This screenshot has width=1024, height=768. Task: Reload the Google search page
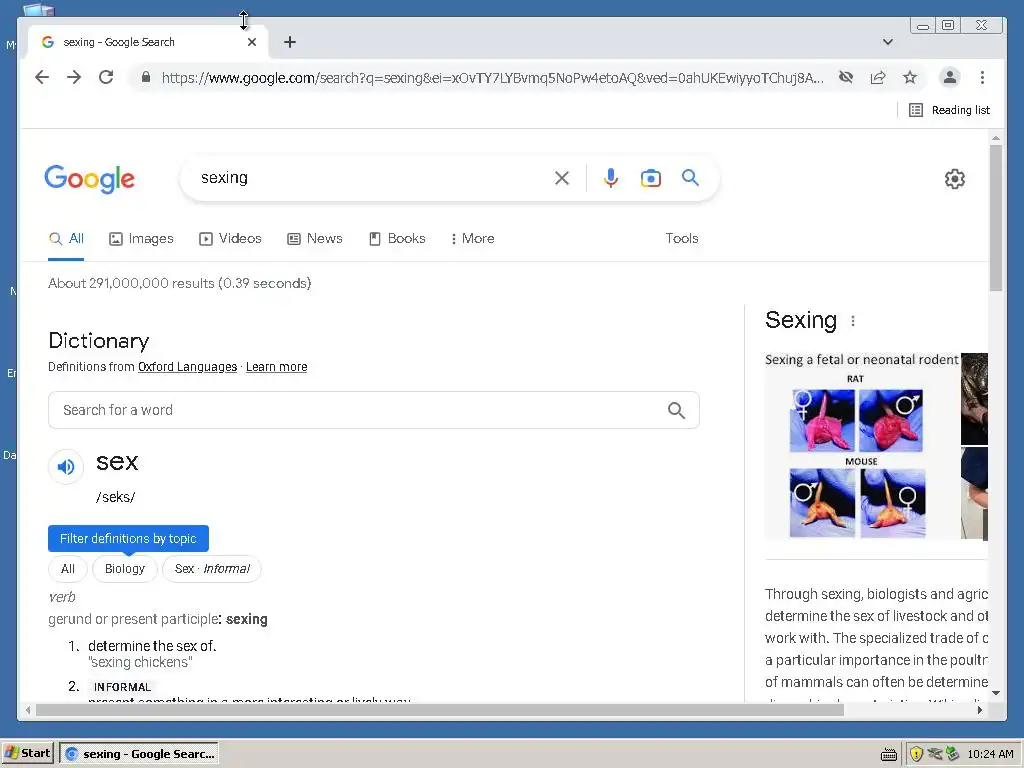tap(106, 77)
